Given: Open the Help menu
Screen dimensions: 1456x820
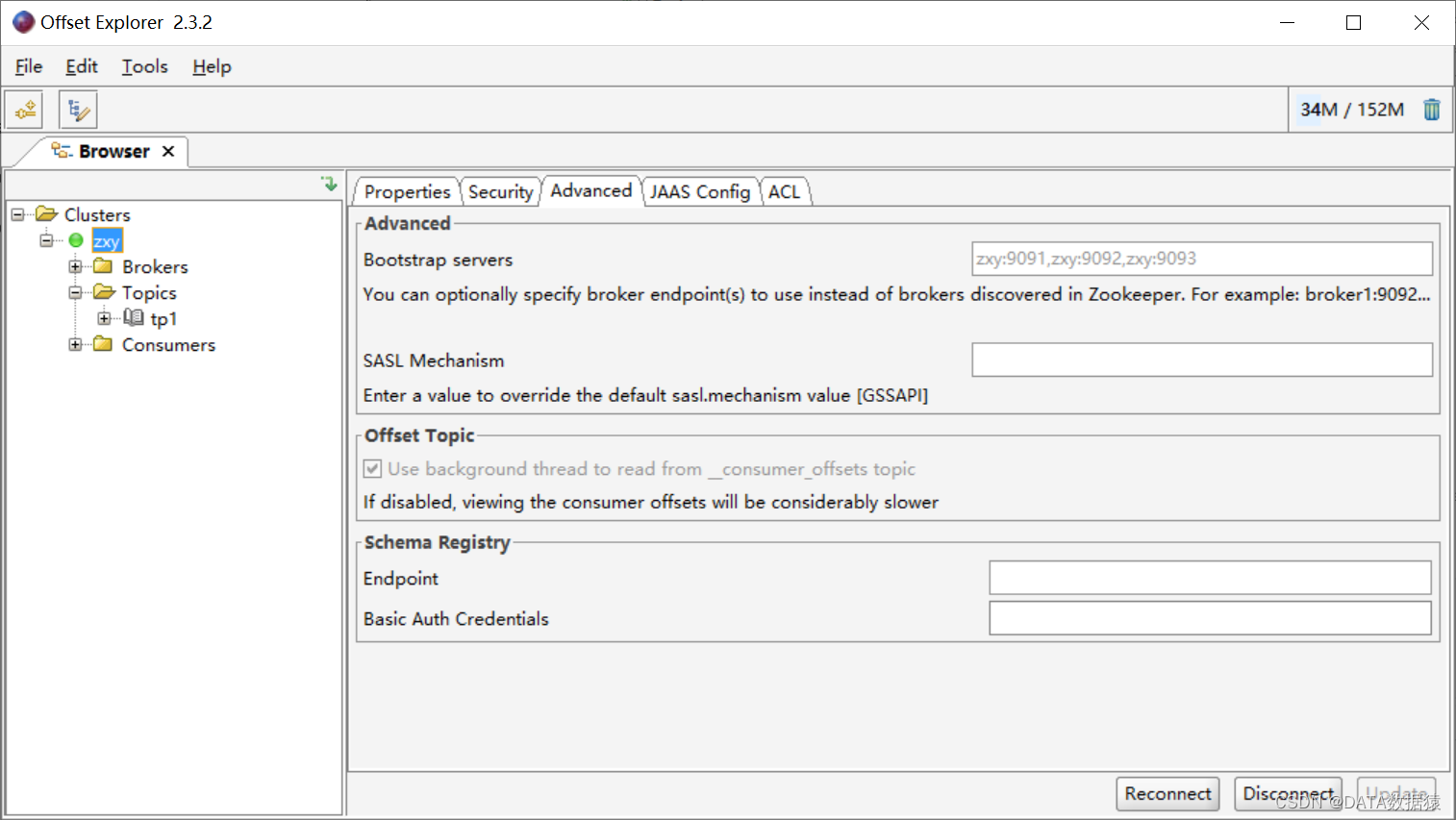Looking at the screenshot, I should (x=212, y=66).
